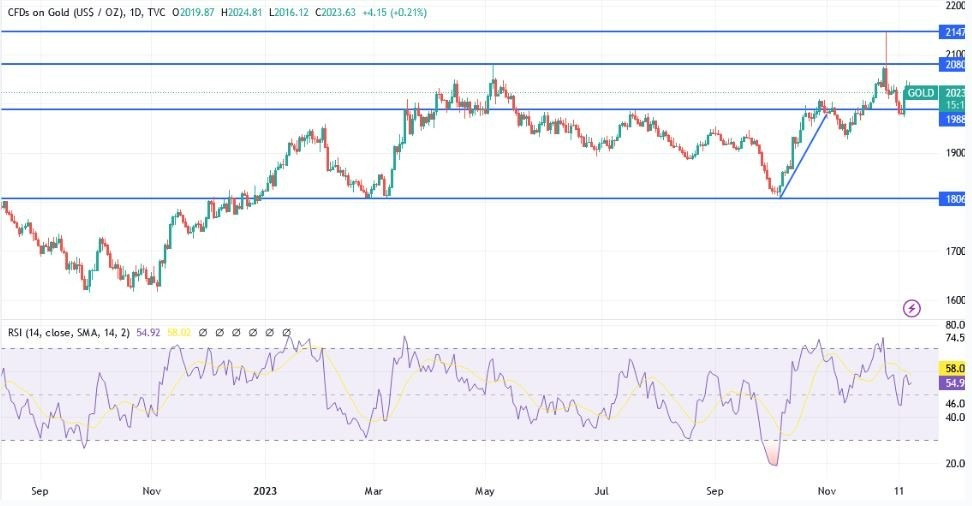Click the RSI (14, close, SMA, 14, 2) legend
The width and height of the screenshot is (972, 506).
point(69,332)
